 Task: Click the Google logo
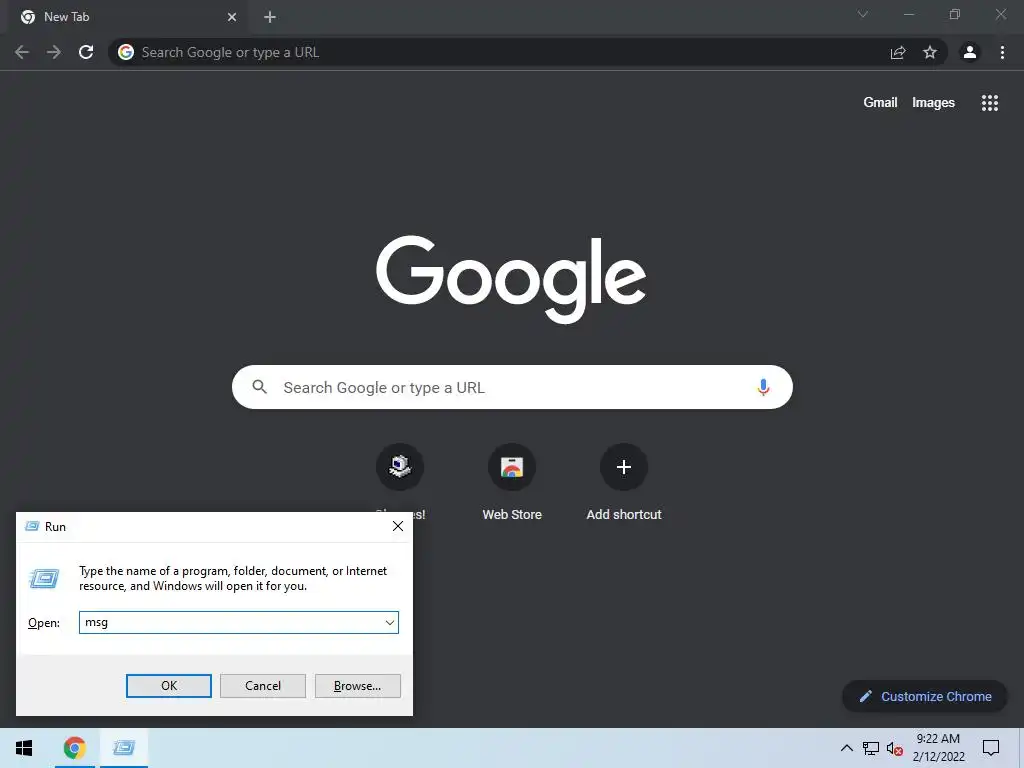(511, 279)
